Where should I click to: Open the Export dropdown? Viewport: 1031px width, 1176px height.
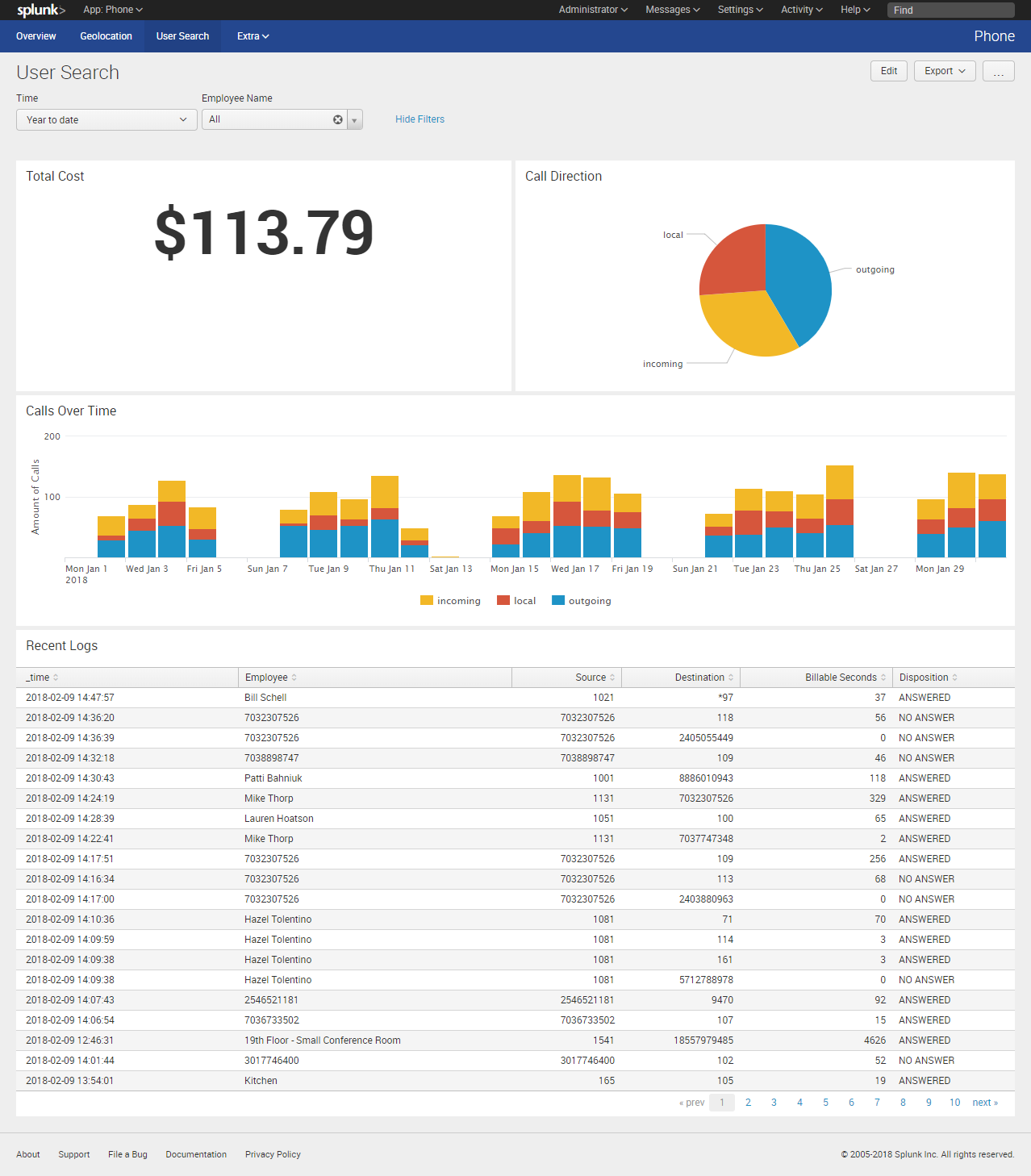click(945, 71)
